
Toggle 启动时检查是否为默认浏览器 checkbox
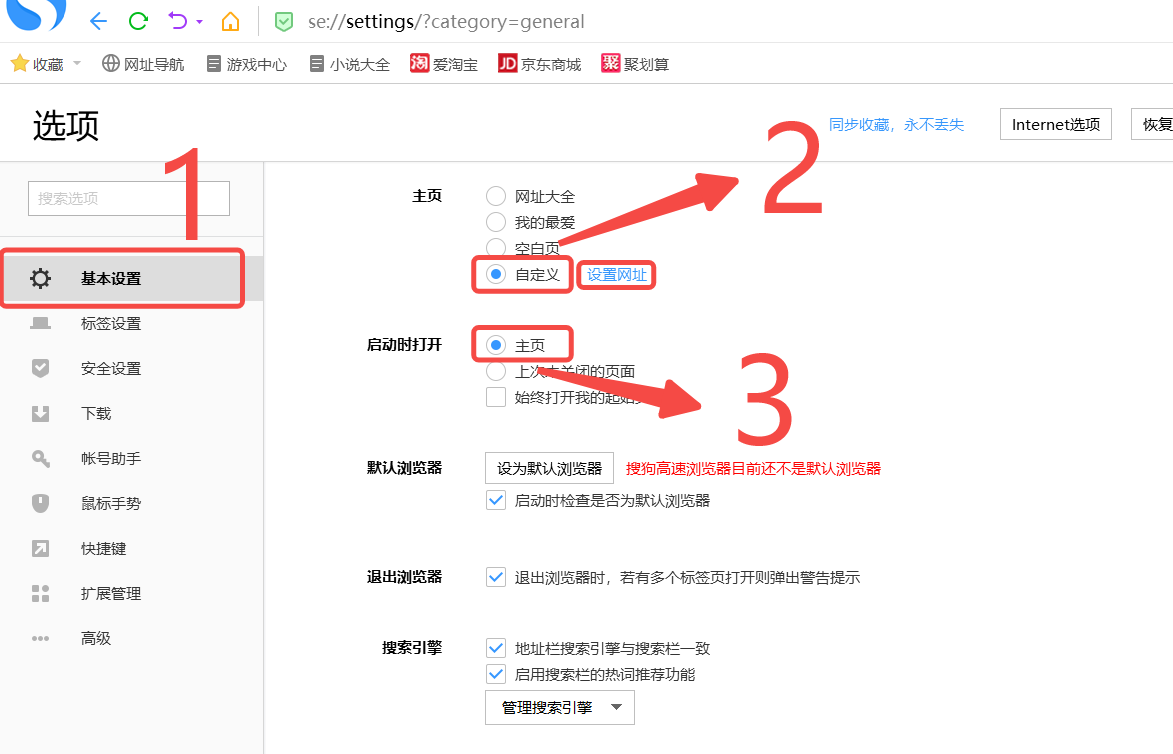click(495, 500)
